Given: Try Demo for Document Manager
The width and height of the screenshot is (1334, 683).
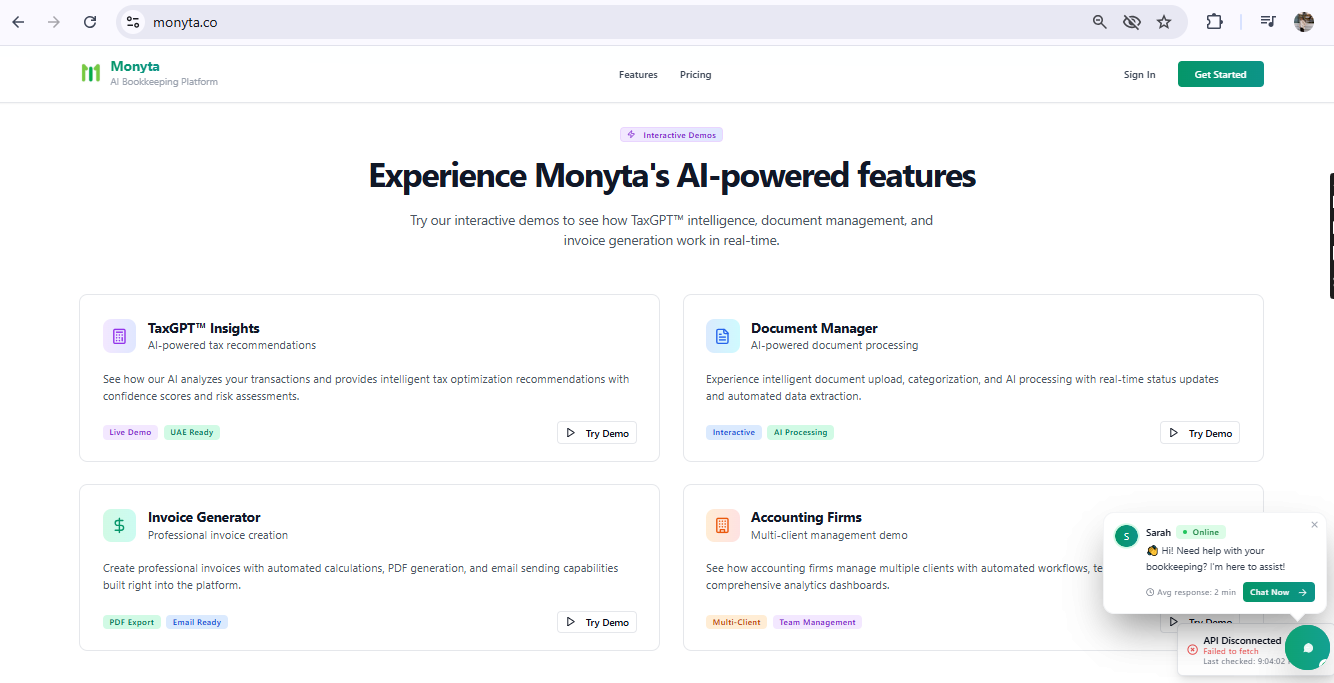Looking at the screenshot, I should pyautogui.click(x=1200, y=433).
